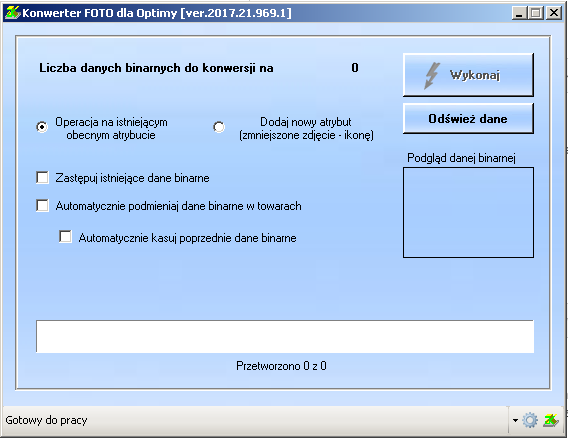
Task: Click the 'Gotowy do pracy' status text
Action: (x=46, y=420)
